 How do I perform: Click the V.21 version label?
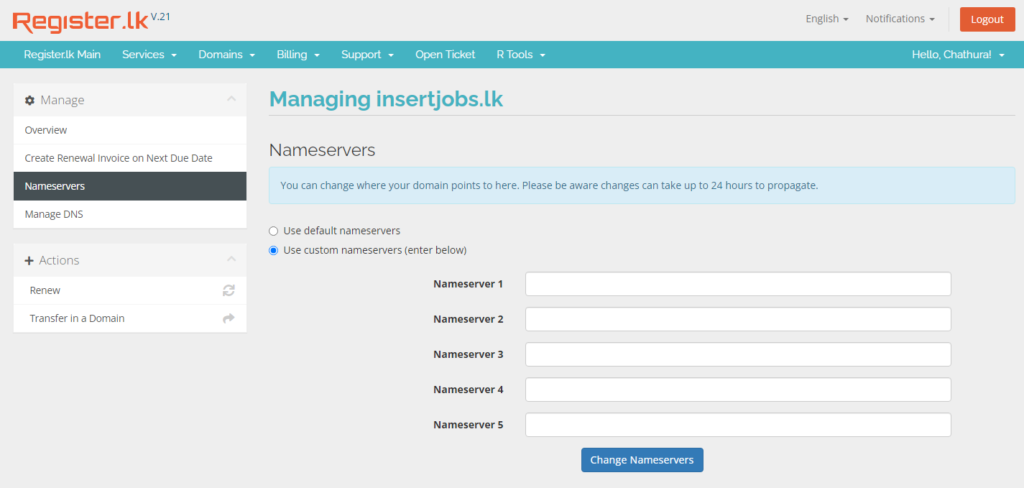161,17
